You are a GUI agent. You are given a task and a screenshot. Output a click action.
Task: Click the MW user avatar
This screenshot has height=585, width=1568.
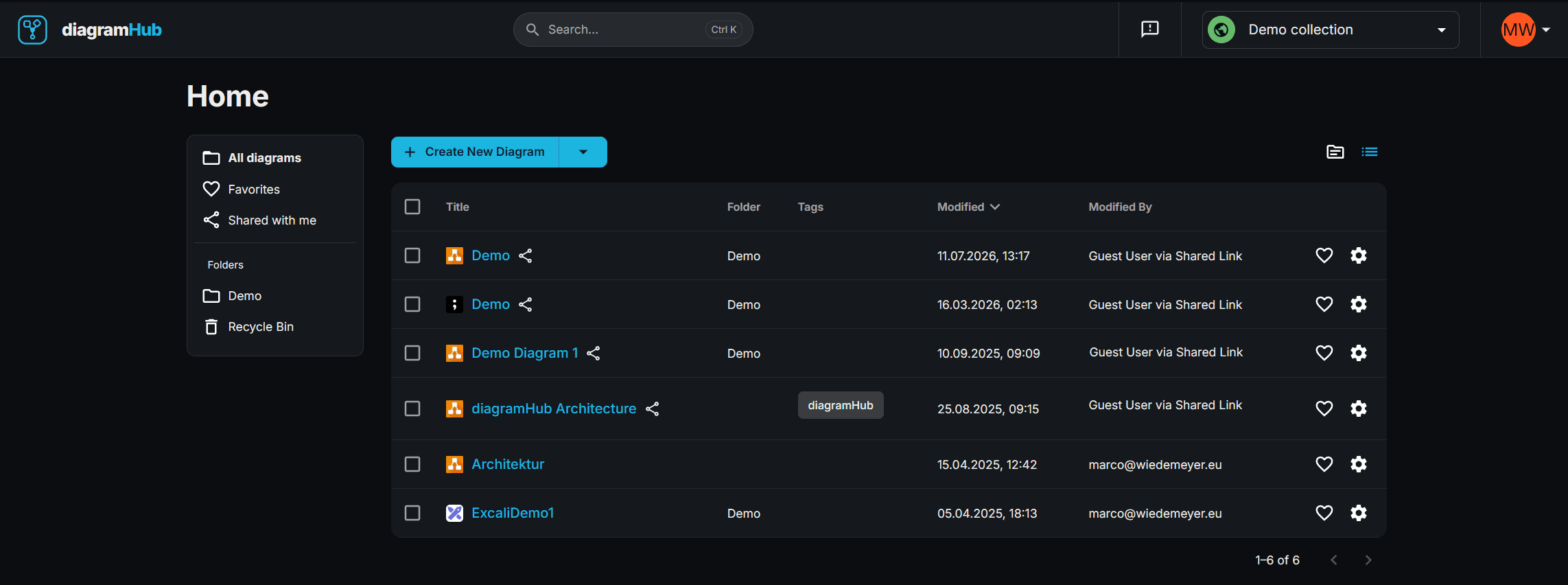[x=1518, y=30]
